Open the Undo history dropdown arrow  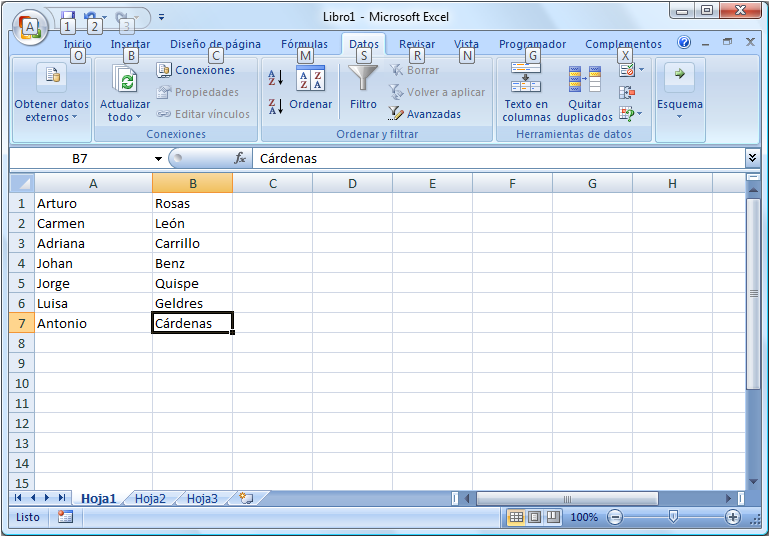tap(104, 17)
